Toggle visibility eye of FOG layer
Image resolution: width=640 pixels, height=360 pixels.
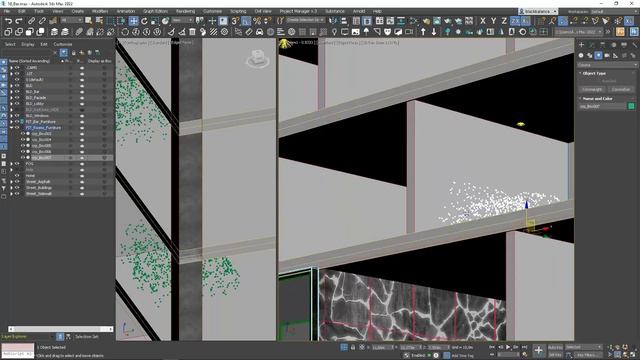tap(17, 164)
